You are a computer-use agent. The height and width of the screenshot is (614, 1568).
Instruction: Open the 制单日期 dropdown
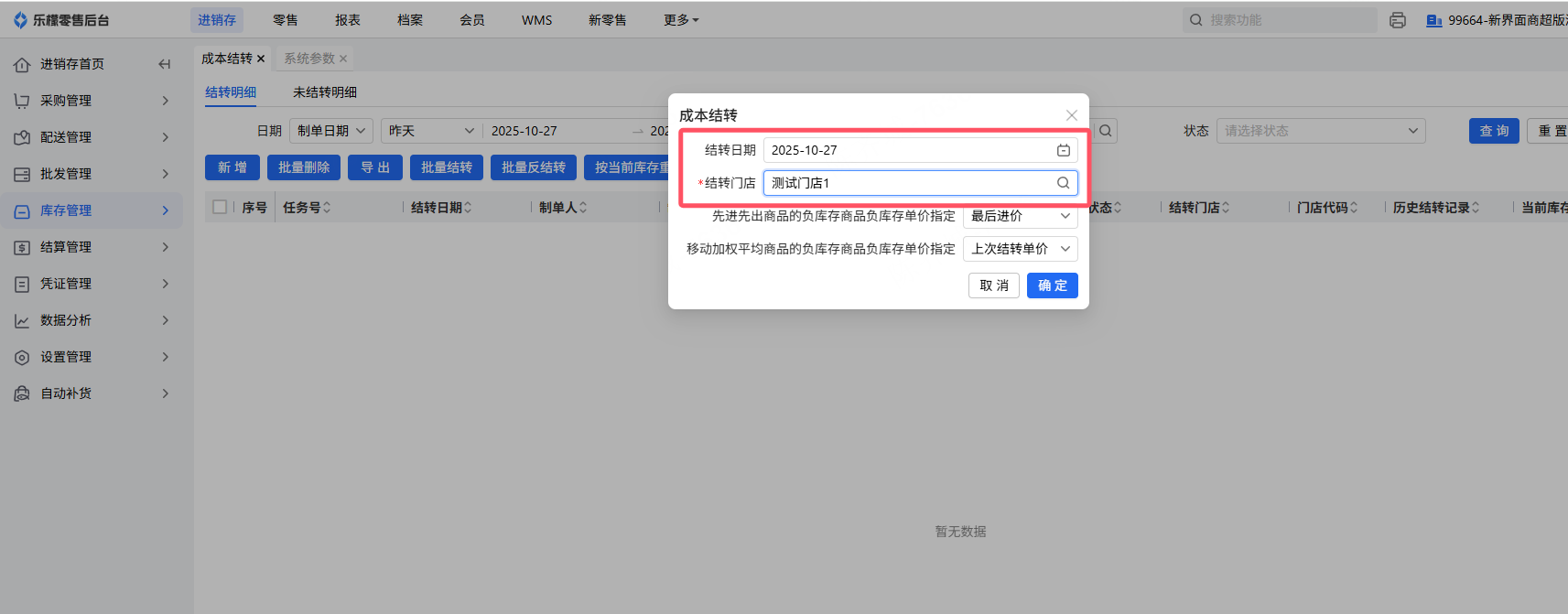331,131
